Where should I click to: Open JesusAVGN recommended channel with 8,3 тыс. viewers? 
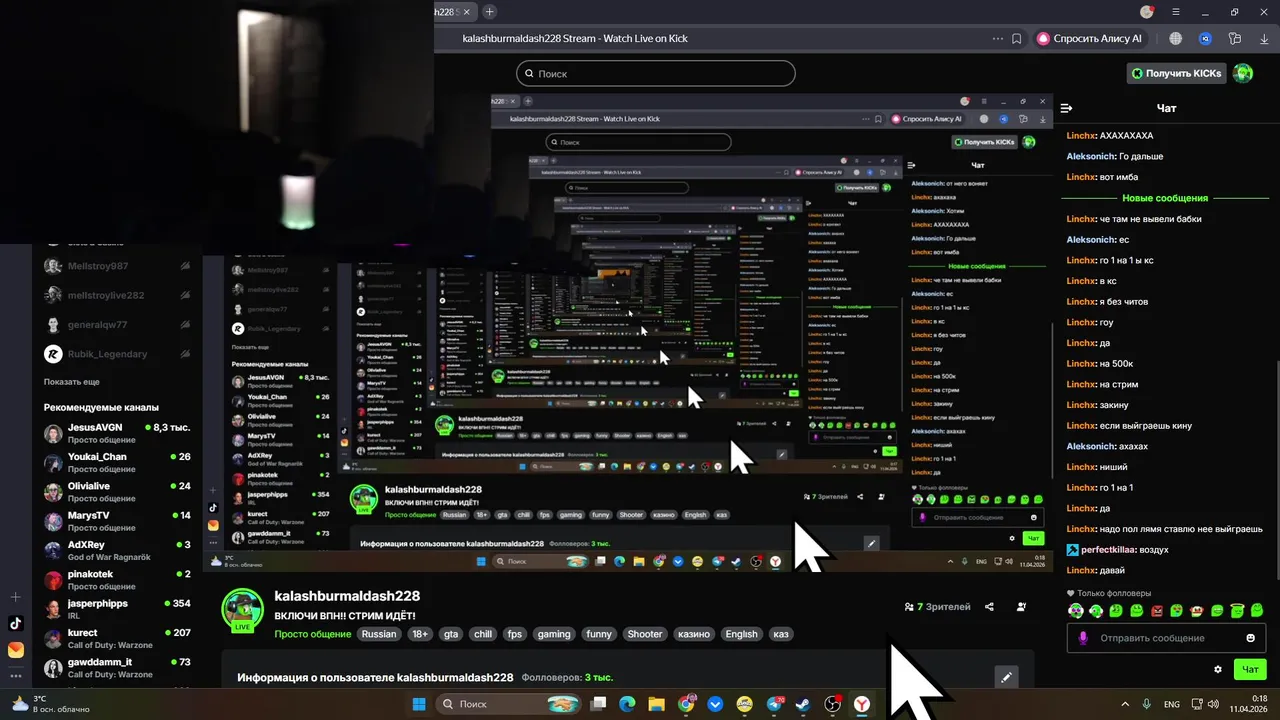click(118, 433)
